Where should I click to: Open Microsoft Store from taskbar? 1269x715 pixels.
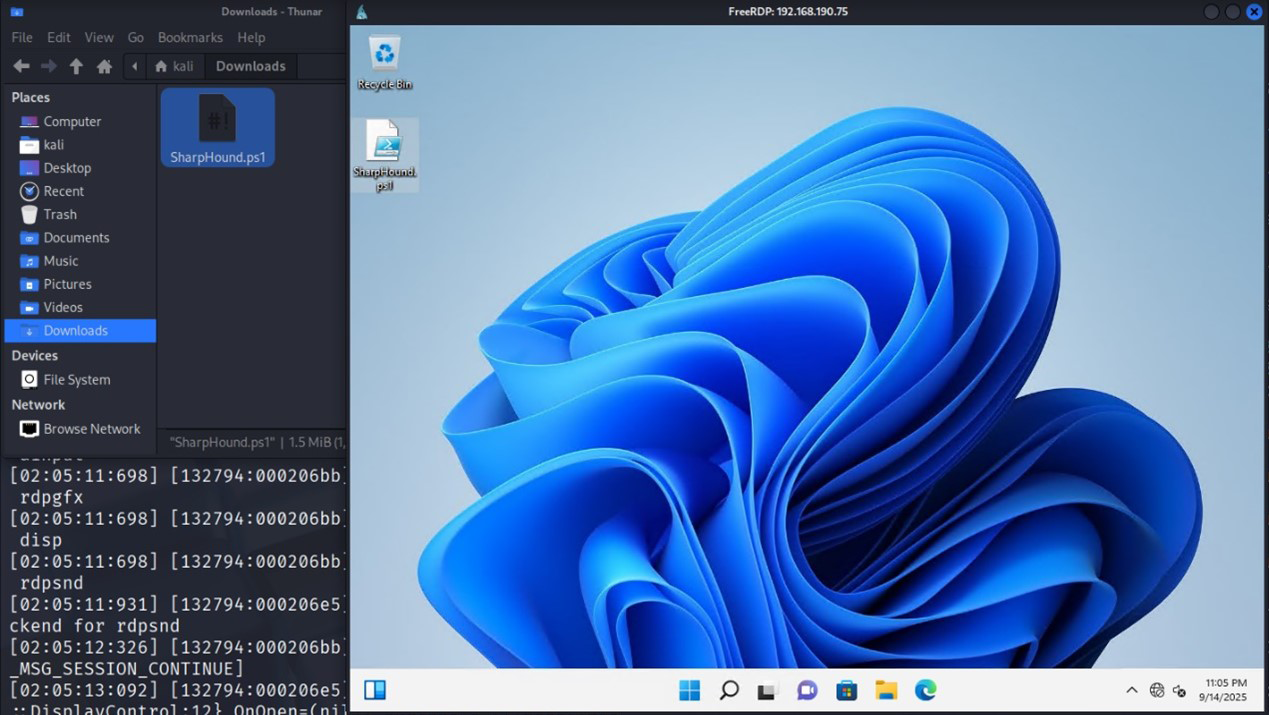click(x=846, y=690)
